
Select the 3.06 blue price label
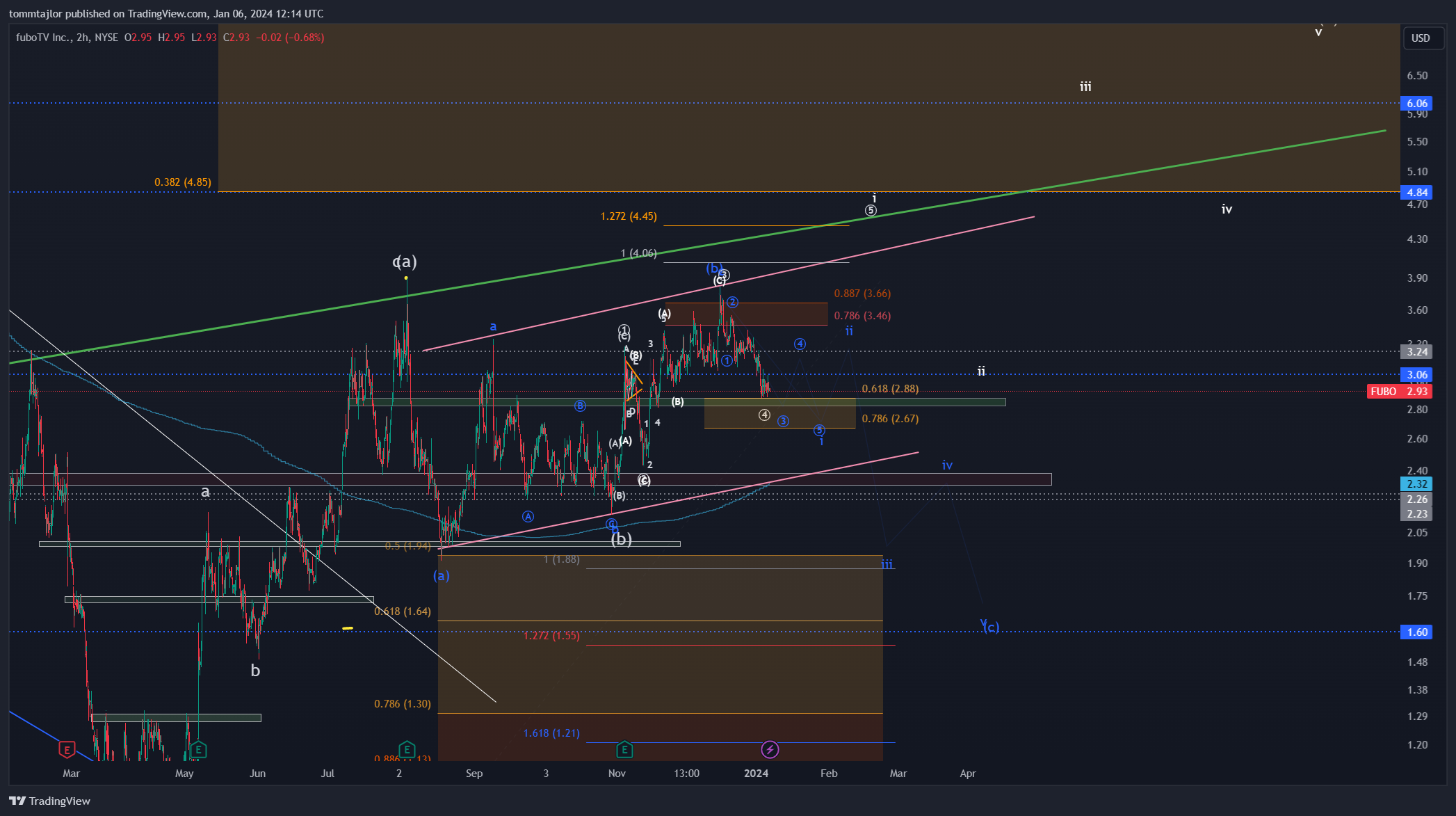[x=1416, y=375]
